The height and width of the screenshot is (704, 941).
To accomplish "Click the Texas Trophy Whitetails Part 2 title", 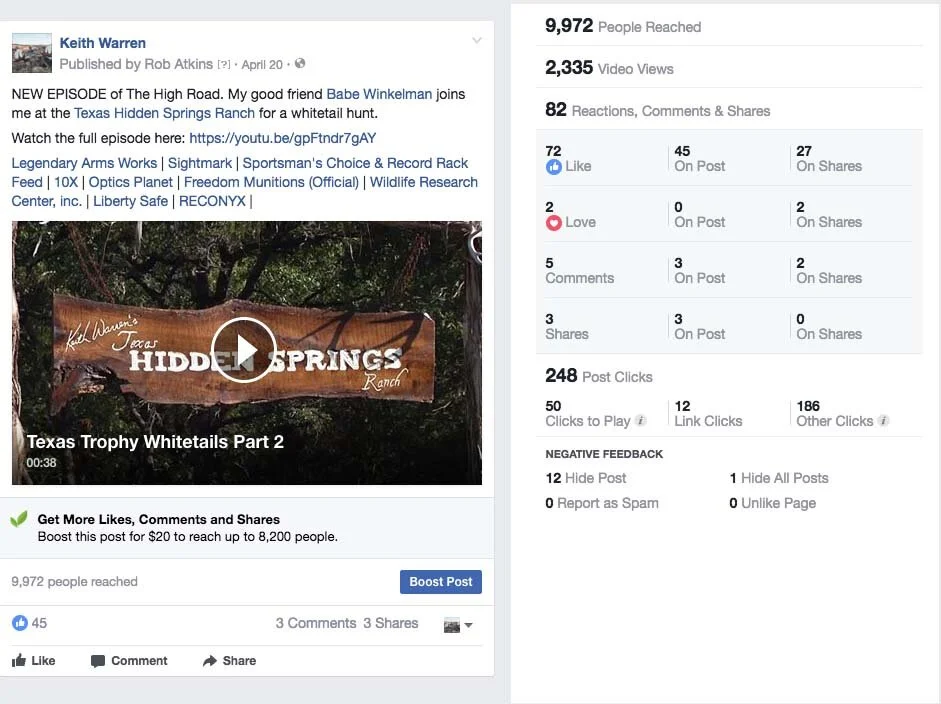I will [155, 442].
